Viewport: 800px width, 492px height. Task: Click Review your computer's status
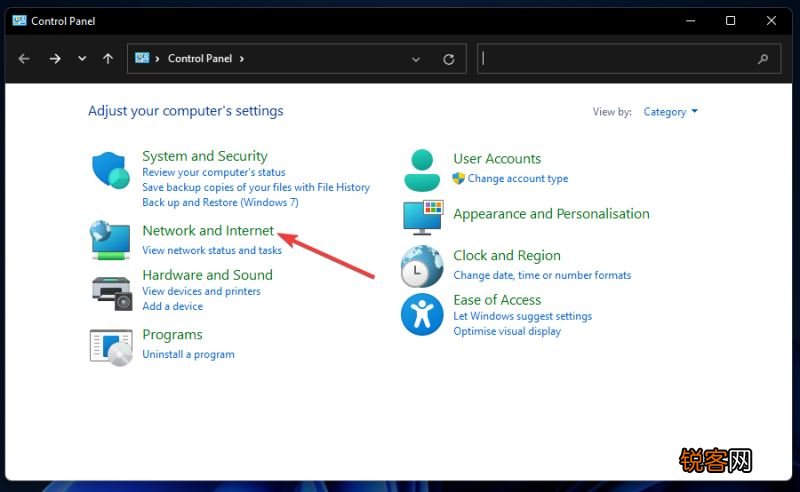(x=214, y=172)
